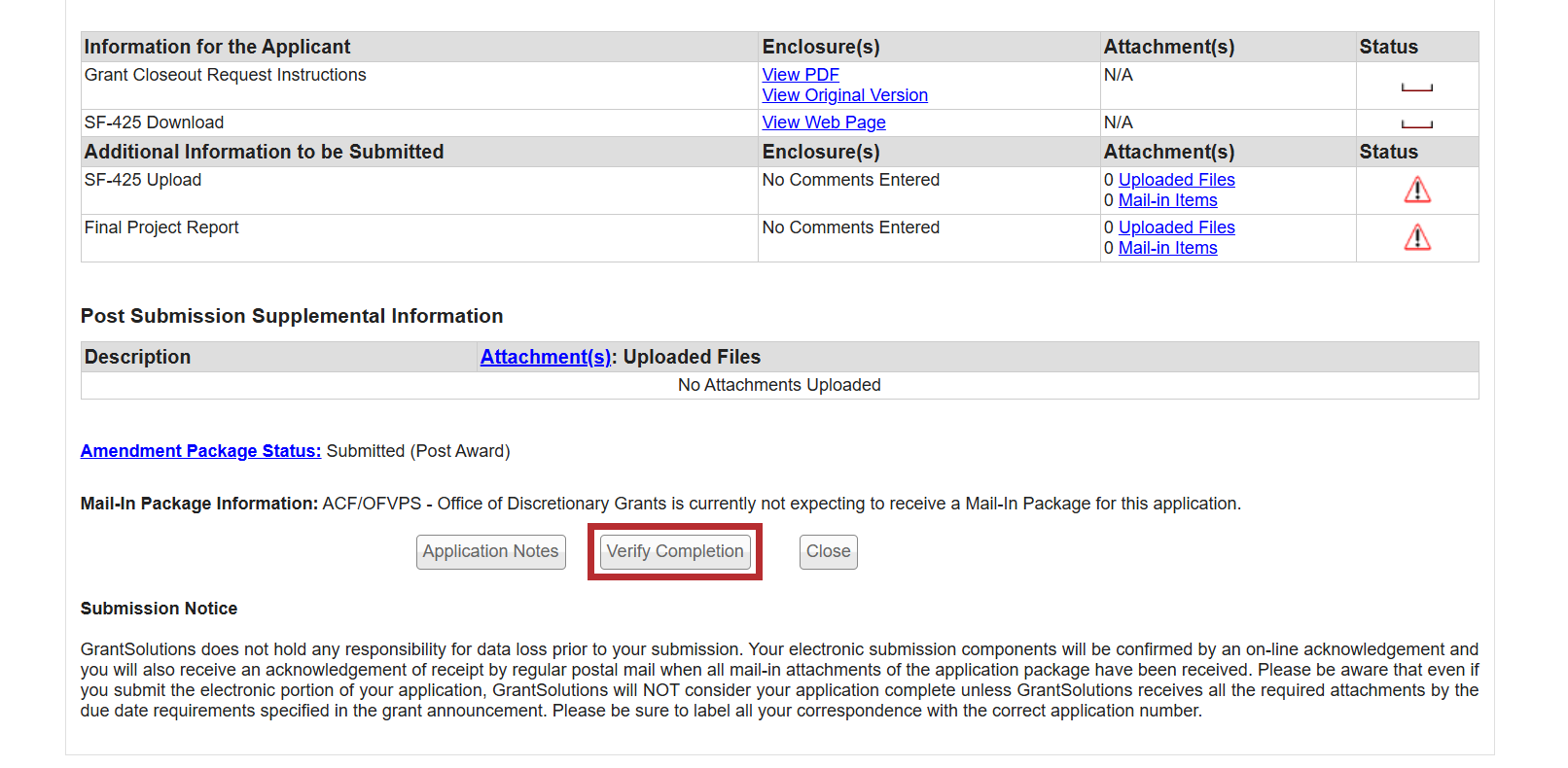
Task: Open View Web Page for SF-425 Download
Action: click(x=823, y=122)
